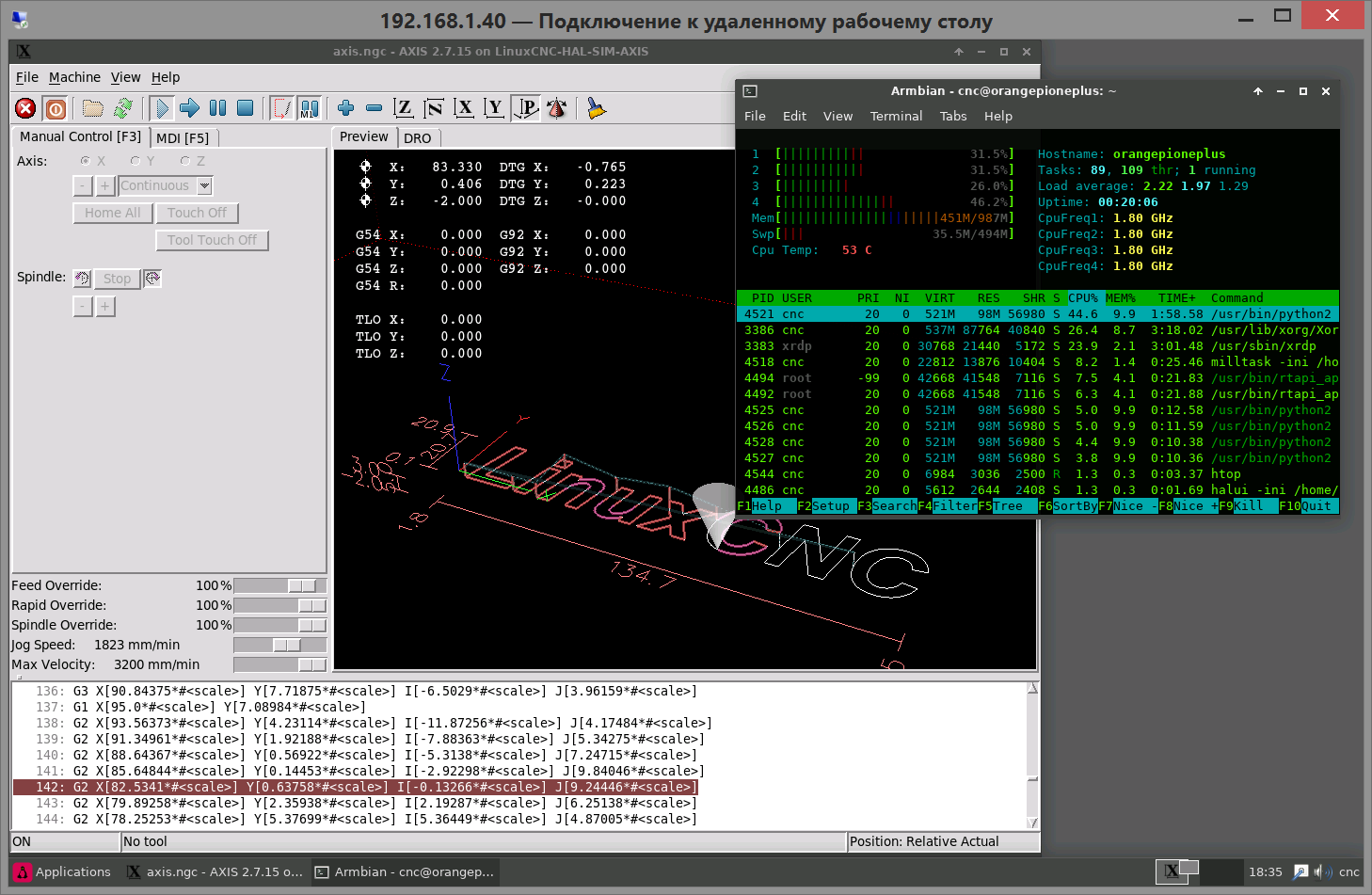Open the DRO tab
The height and width of the screenshot is (895, 1372).
(x=417, y=138)
